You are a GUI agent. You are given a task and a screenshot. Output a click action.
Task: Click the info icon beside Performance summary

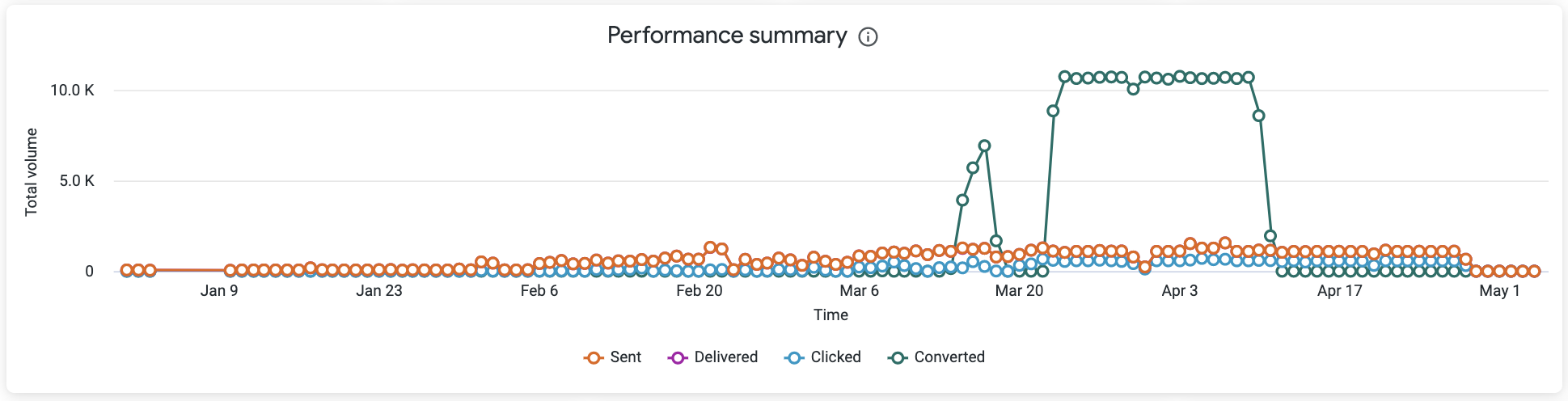pyautogui.click(x=868, y=36)
